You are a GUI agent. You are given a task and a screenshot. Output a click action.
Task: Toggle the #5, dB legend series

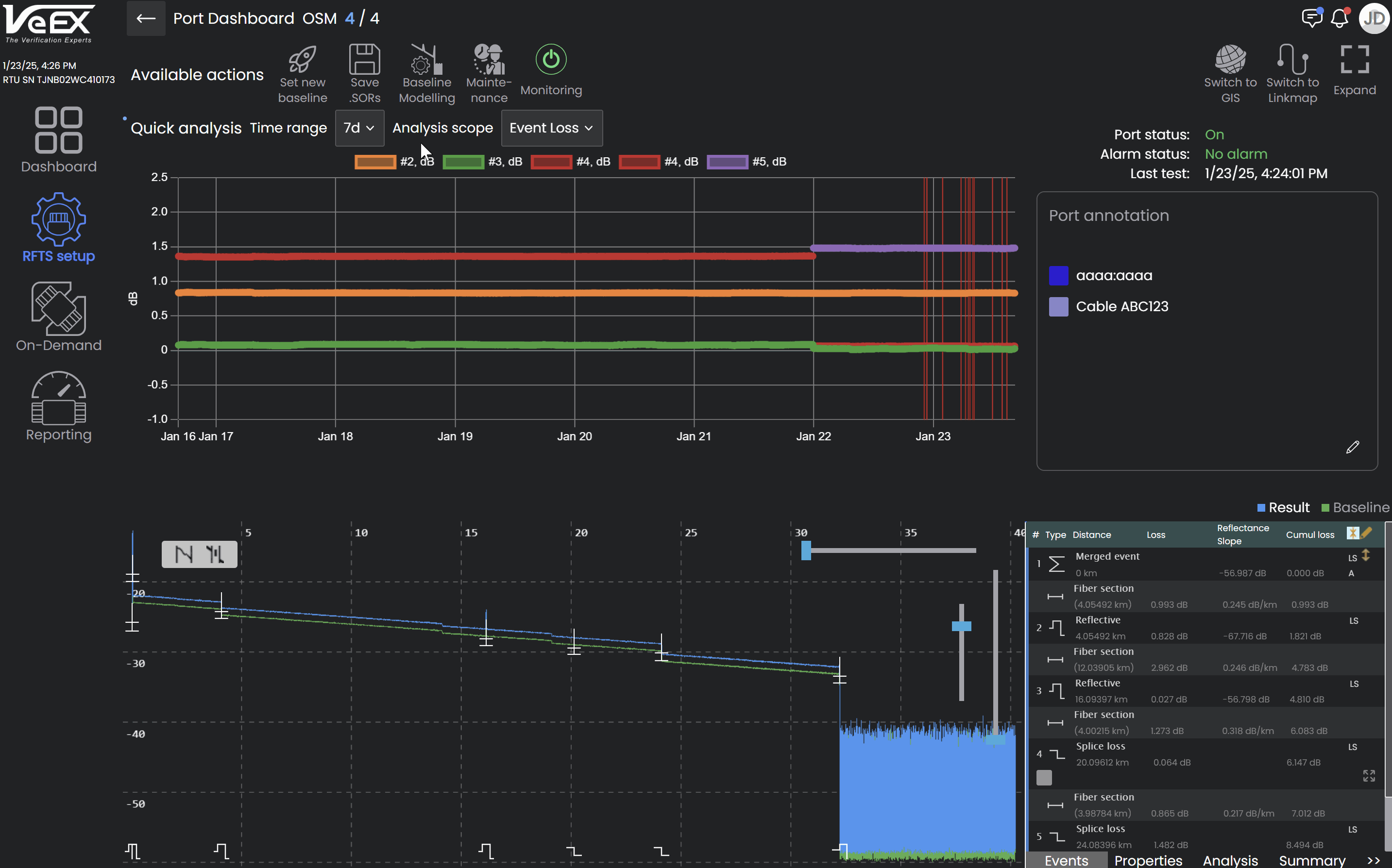coord(727,162)
